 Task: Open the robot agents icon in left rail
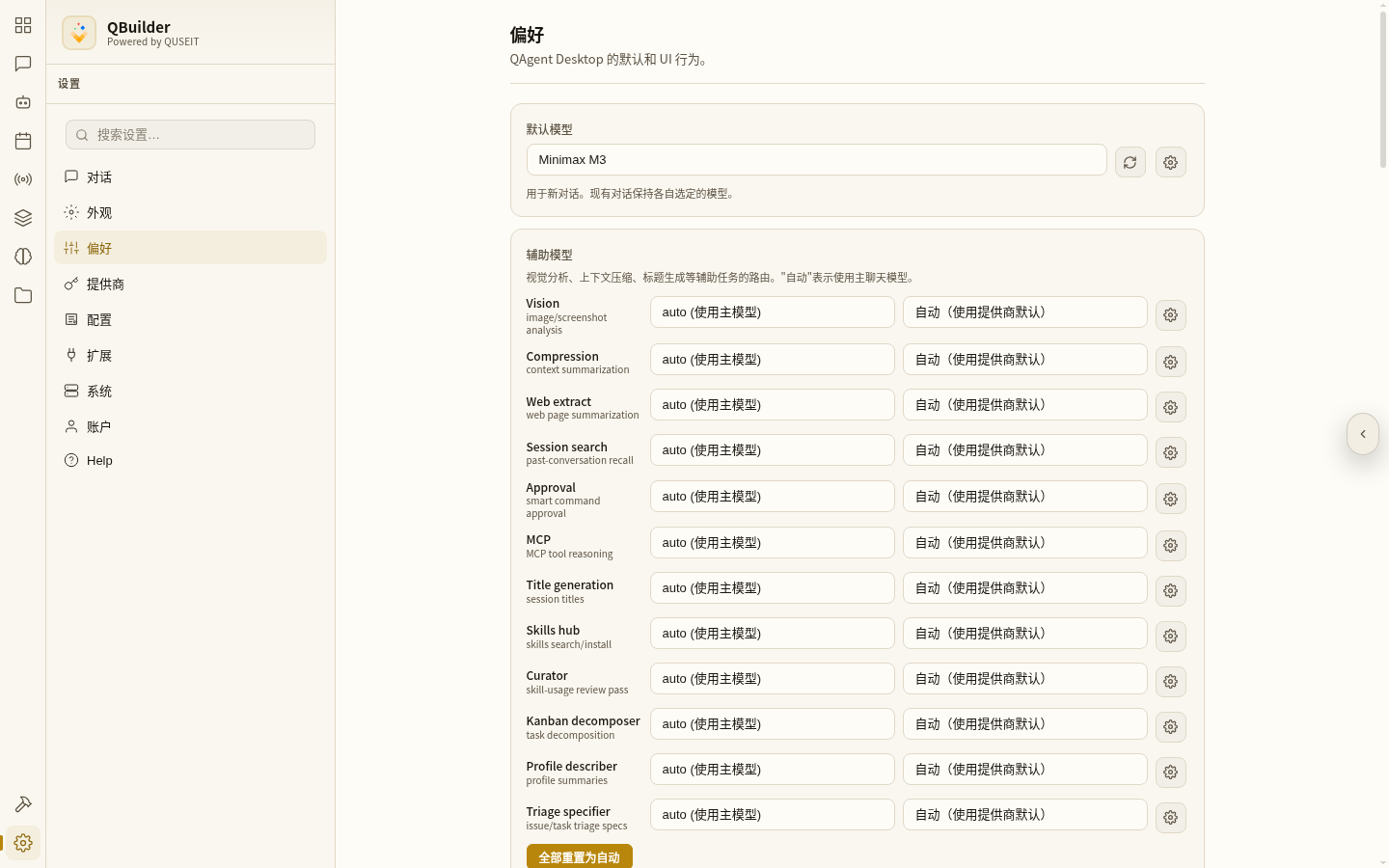23,102
